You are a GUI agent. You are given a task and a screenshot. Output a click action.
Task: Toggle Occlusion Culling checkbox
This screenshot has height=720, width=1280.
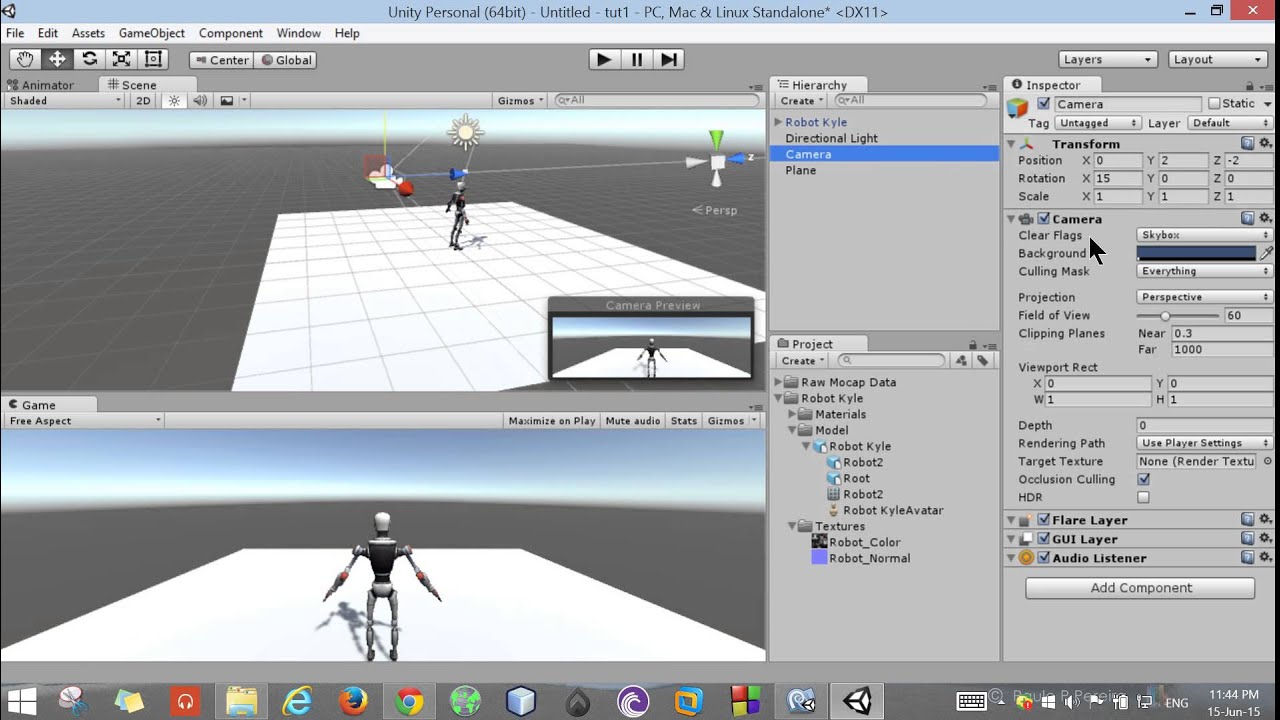pyautogui.click(x=1143, y=479)
